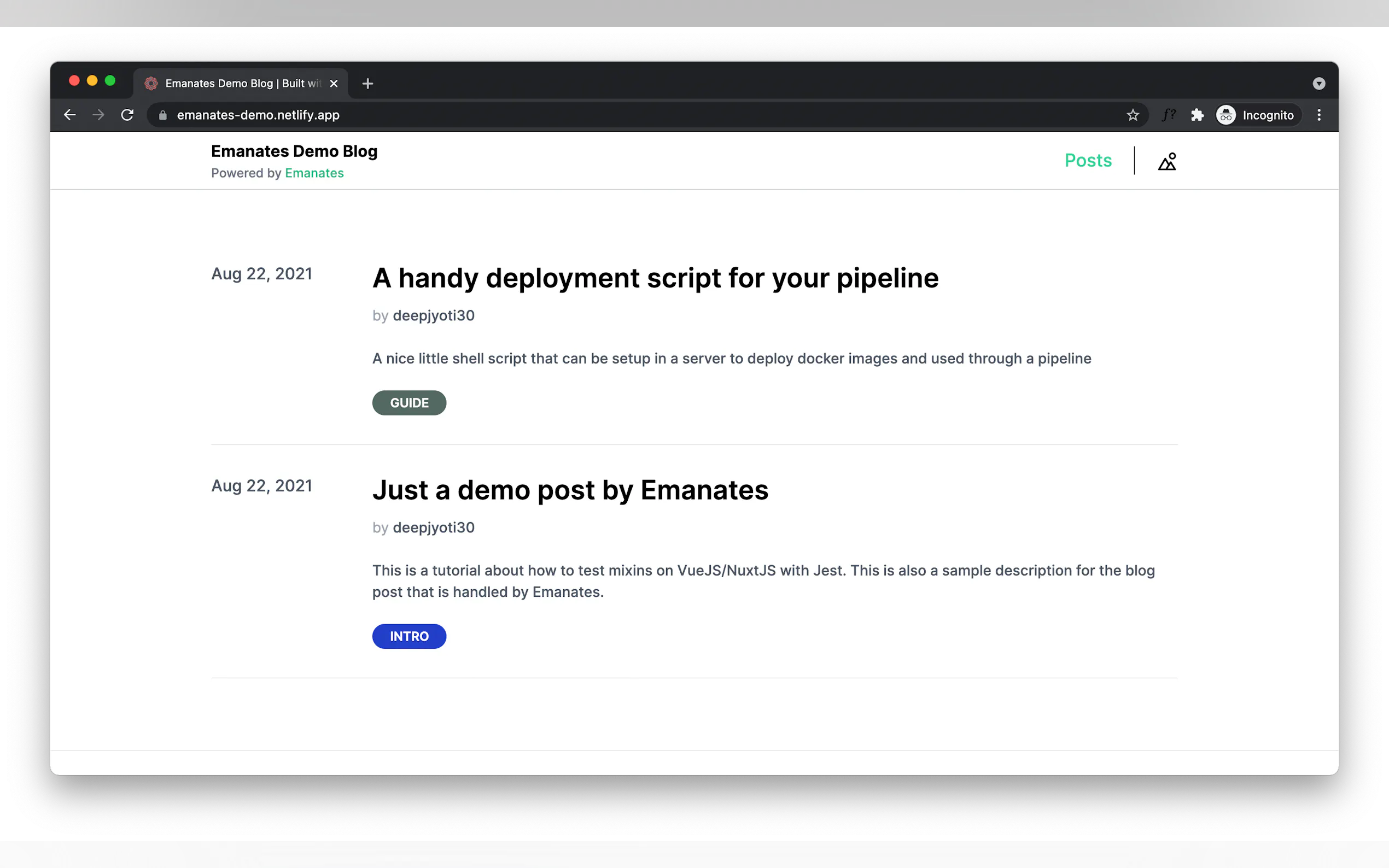Viewport: 1389px width, 868px height.
Task: Toggle theme using mountain icon in header
Action: [x=1167, y=161]
